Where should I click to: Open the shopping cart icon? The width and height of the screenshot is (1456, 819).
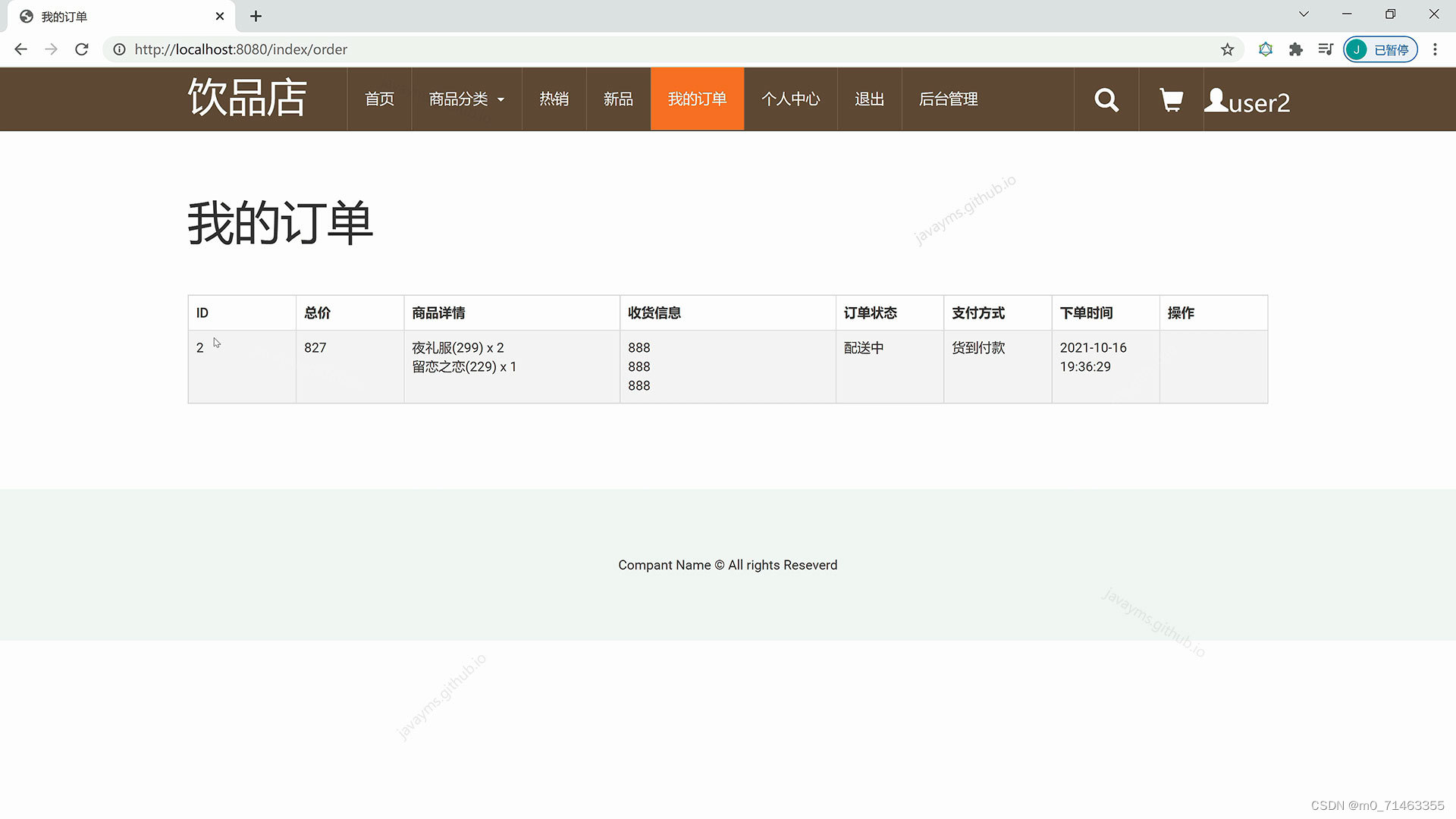pyautogui.click(x=1171, y=99)
